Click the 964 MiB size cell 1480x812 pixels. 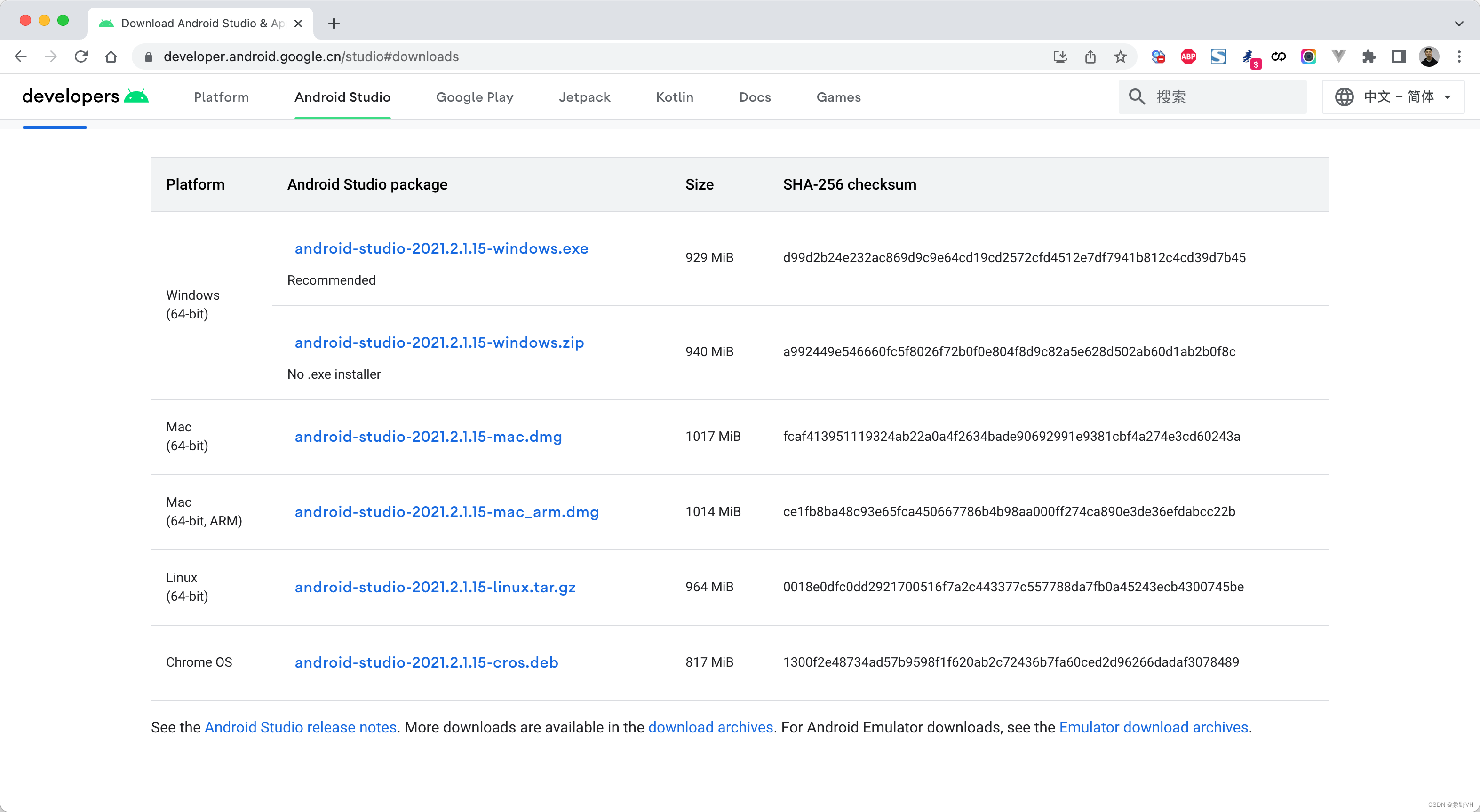[709, 587]
